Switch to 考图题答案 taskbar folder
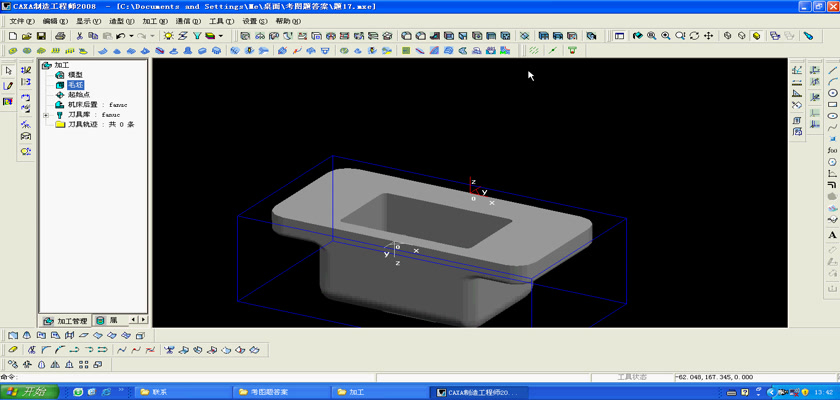 (x=281, y=392)
